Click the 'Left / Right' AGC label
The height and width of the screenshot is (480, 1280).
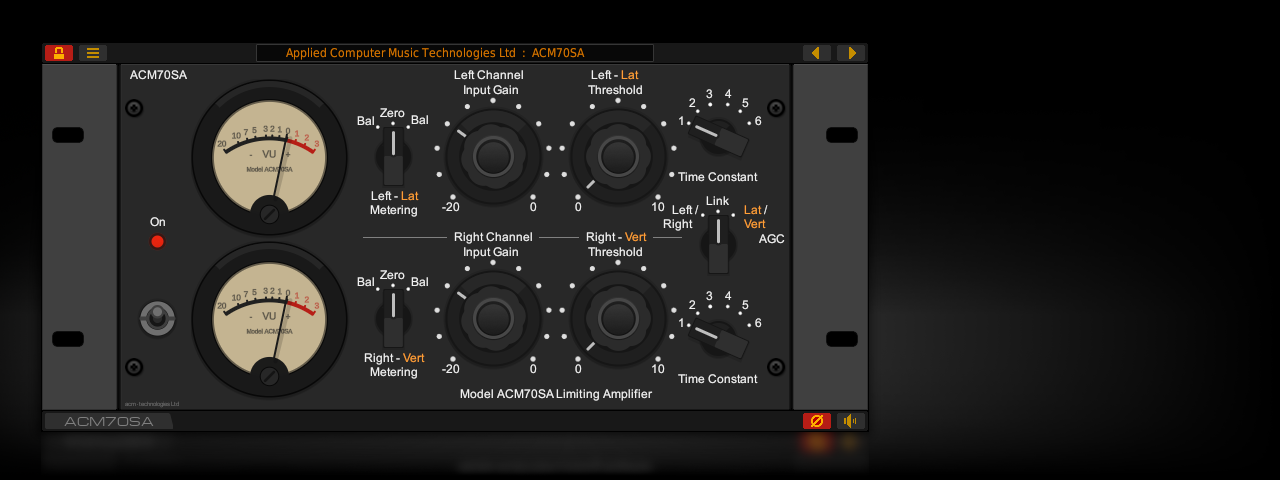682,217
